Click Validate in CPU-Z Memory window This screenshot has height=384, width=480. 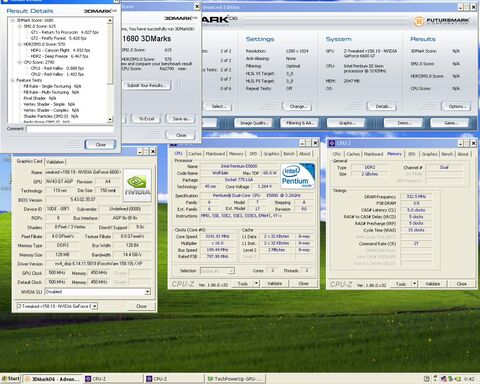(x=433, y=284)
